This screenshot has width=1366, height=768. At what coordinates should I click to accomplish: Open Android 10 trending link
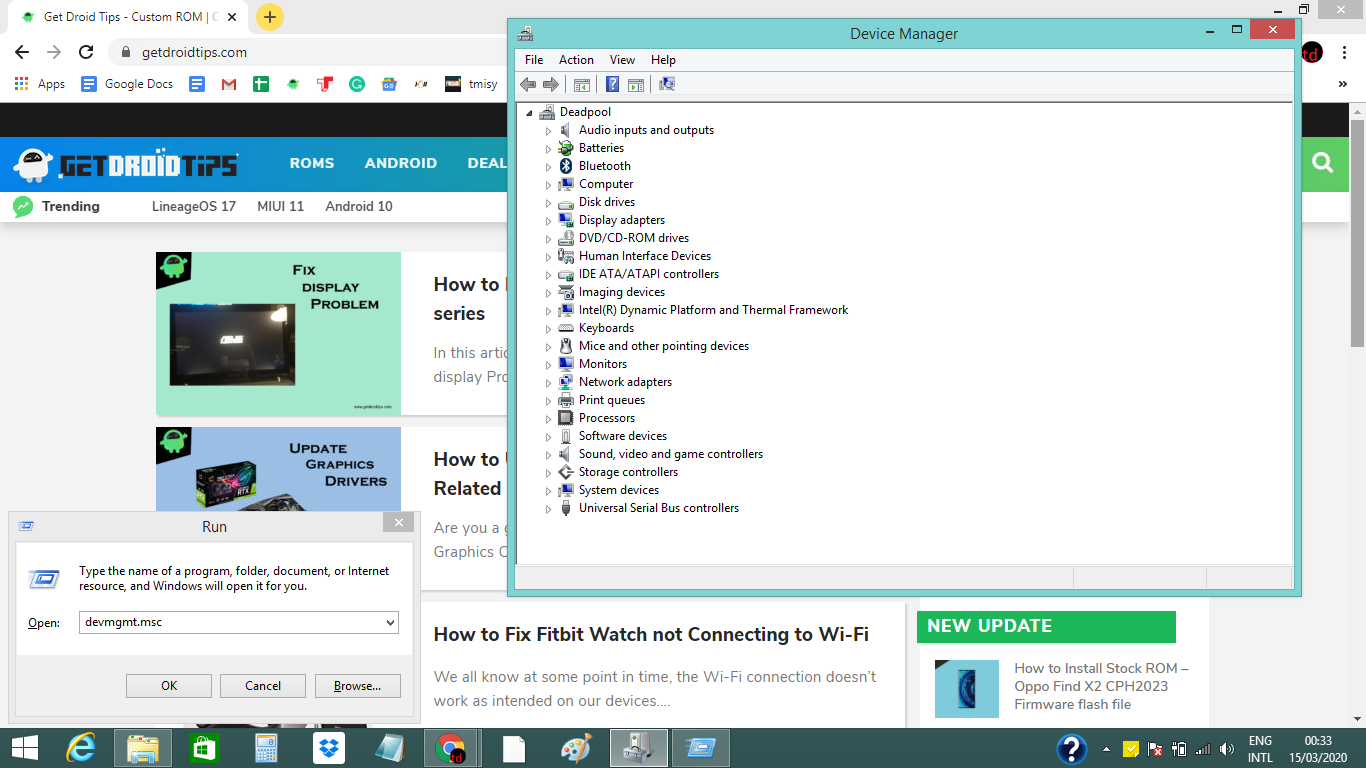[x=359, y=206]
